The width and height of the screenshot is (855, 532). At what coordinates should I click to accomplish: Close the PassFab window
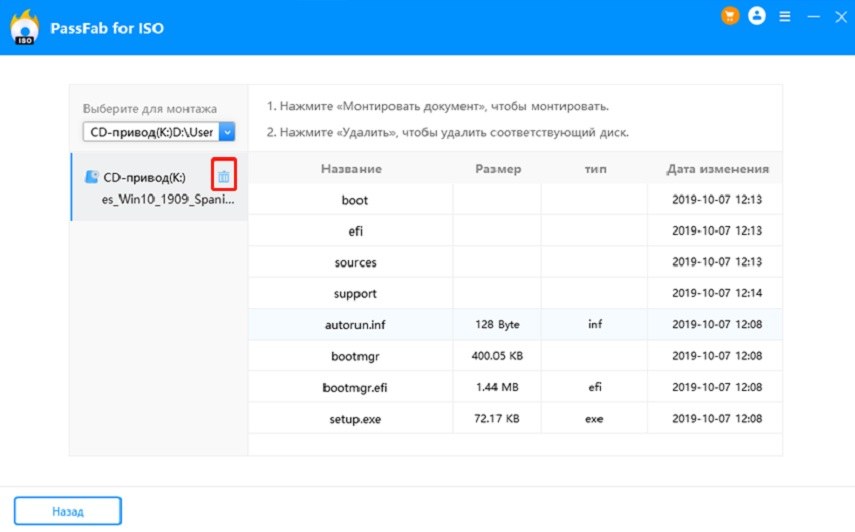click(841, 17)
